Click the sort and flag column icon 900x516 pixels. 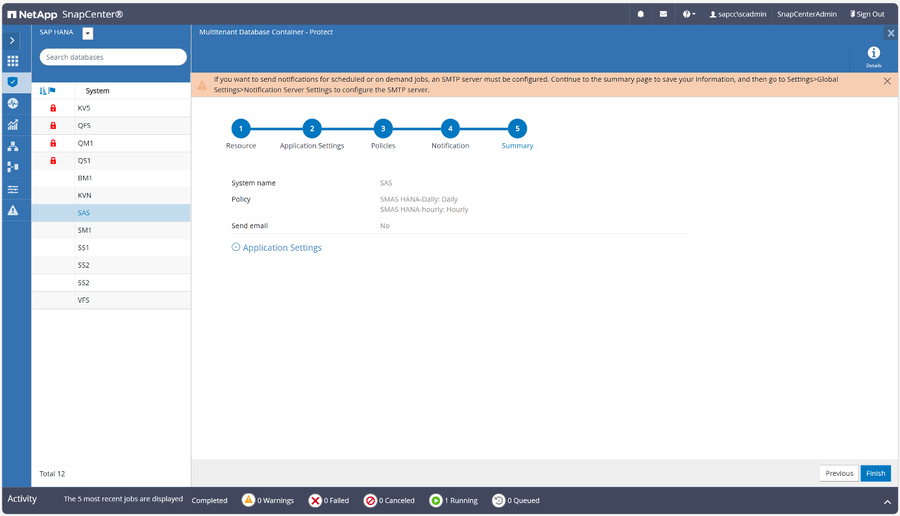point(48,91)
